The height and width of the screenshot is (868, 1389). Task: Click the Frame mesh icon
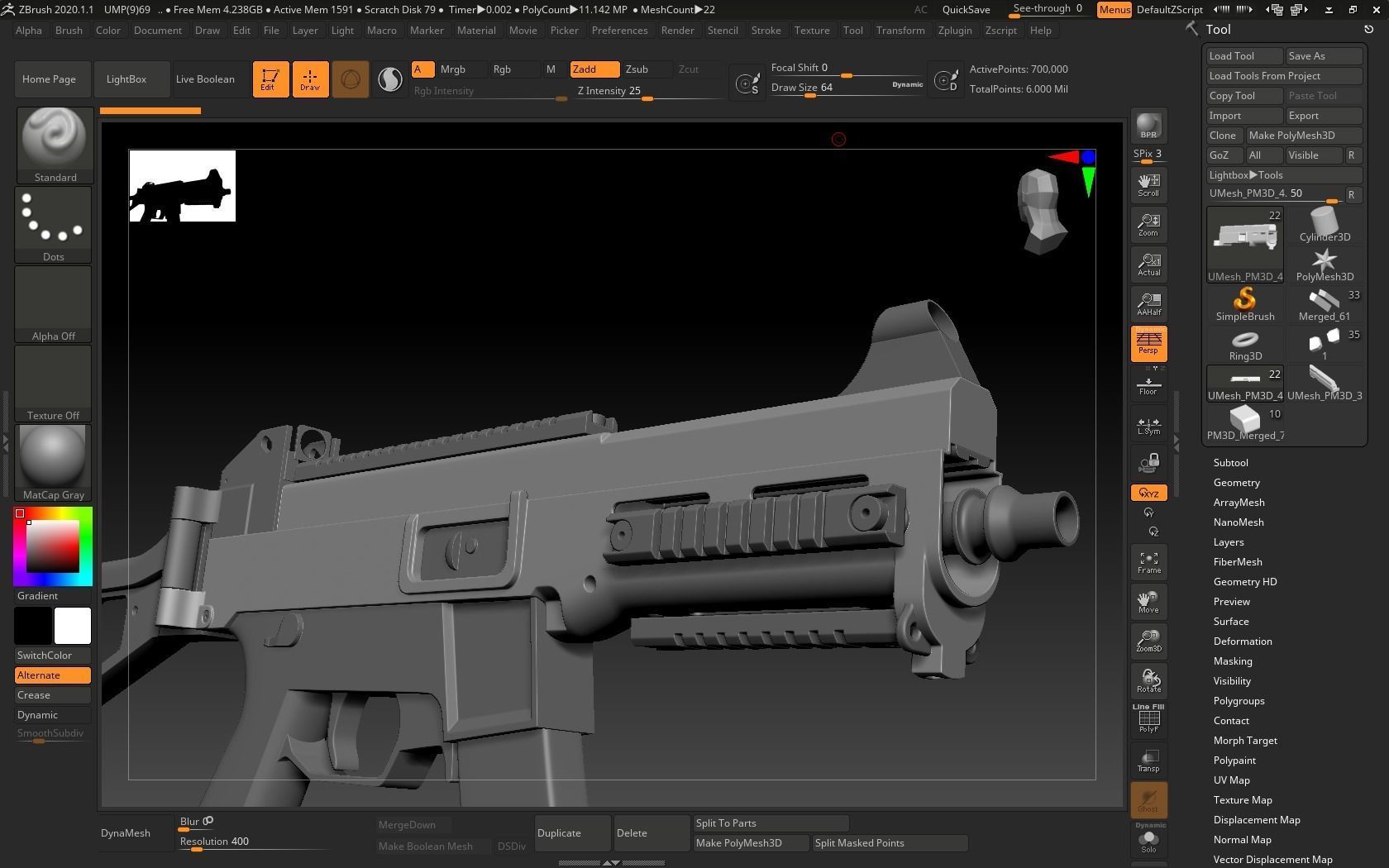coord(1148,562)
